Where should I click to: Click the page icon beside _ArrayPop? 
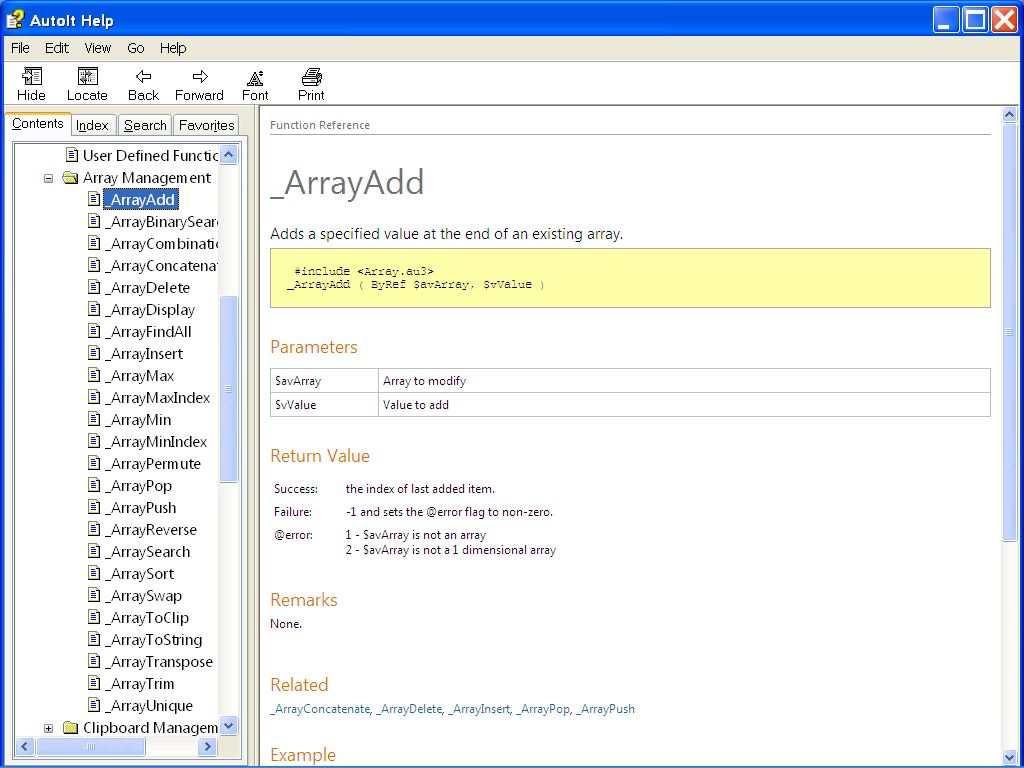pyautogui.click(x=95, y=485)
